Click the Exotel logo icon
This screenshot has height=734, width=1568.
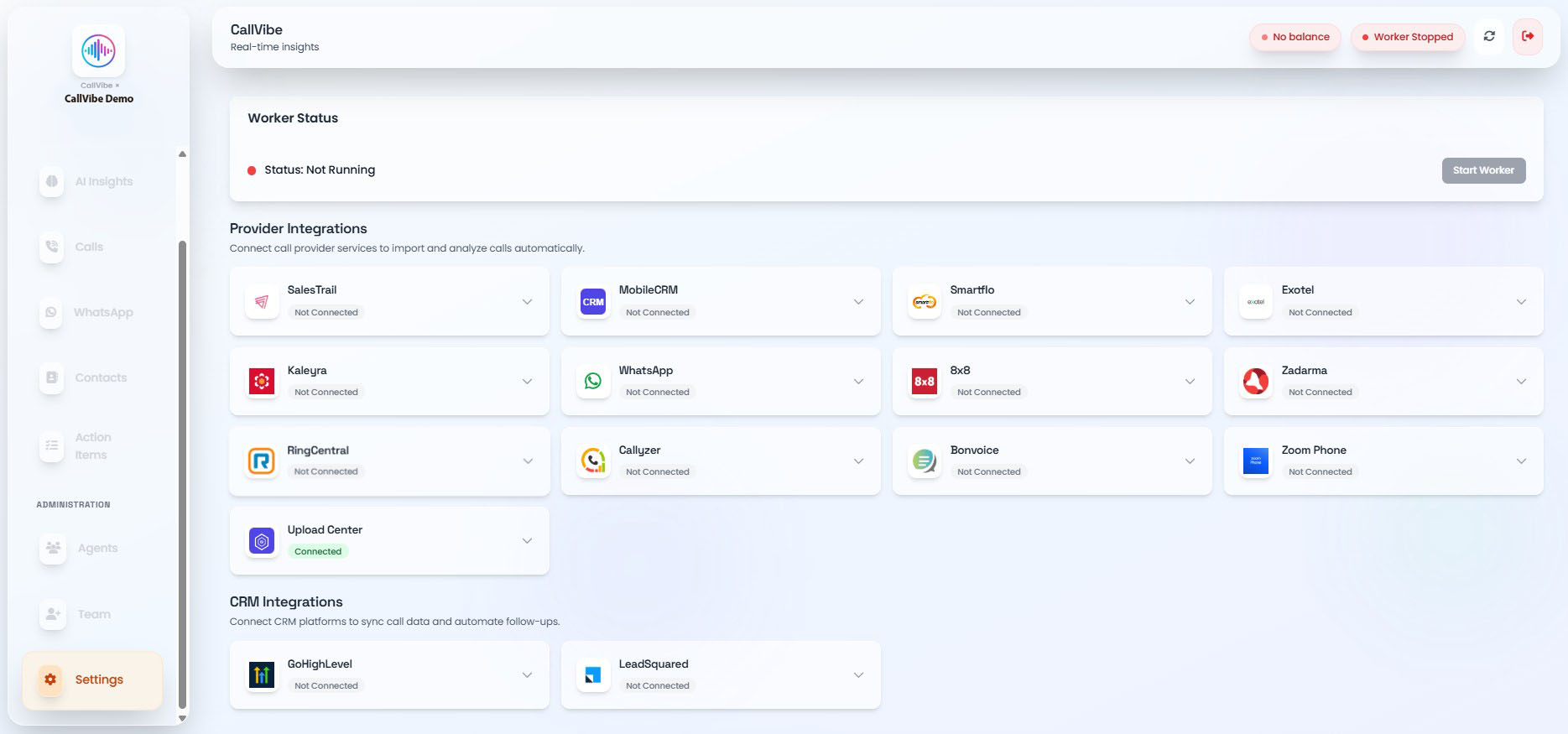click(x=1256, y=301)
